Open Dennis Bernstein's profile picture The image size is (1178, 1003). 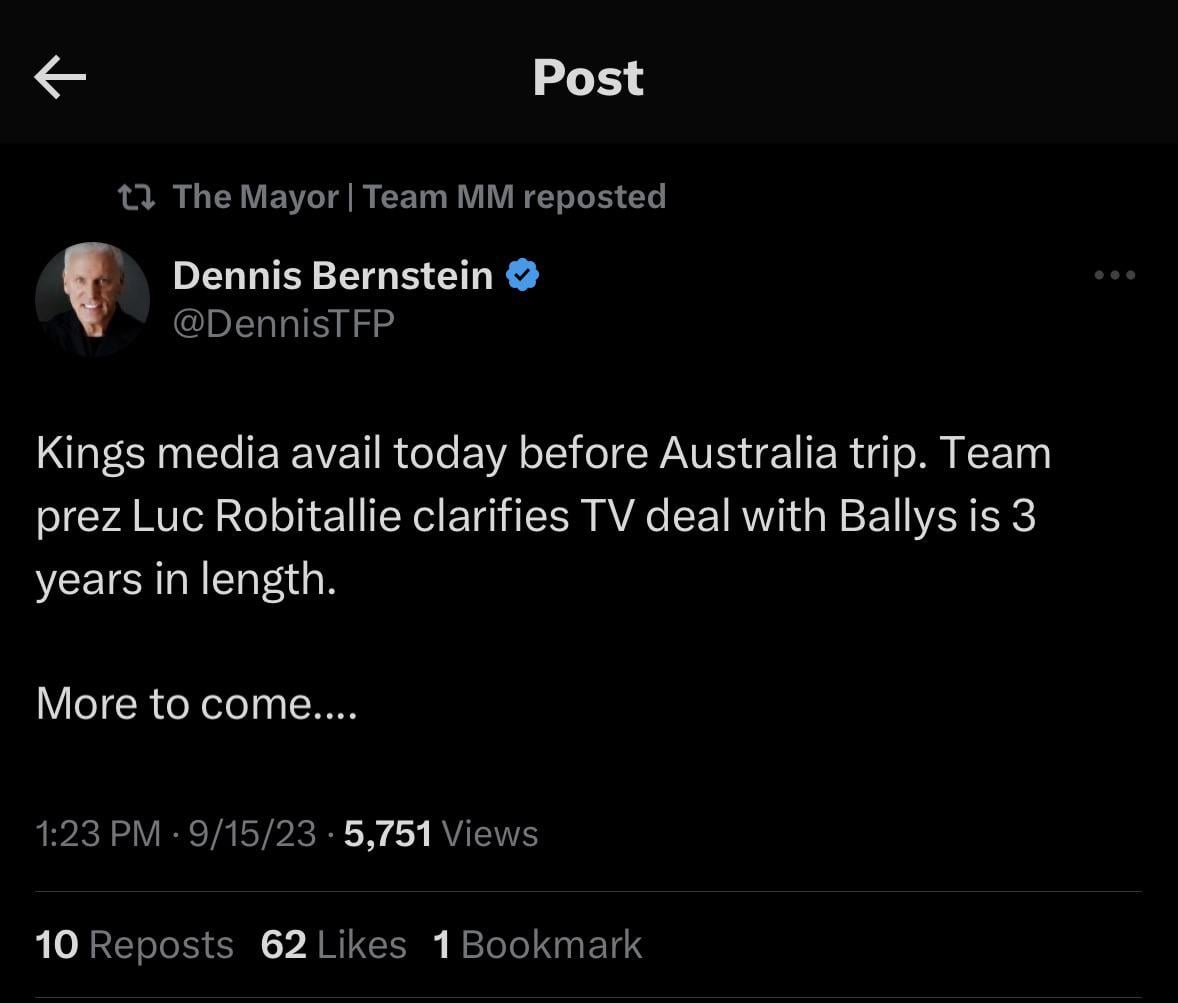coord(92,299)
